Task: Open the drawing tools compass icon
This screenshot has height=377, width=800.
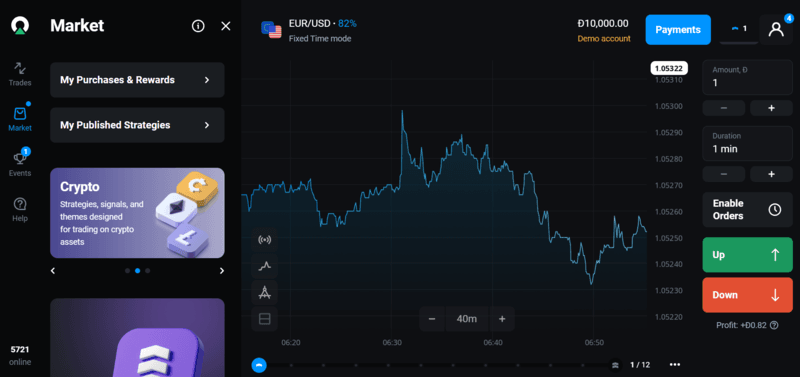Action: pos(264,292)
